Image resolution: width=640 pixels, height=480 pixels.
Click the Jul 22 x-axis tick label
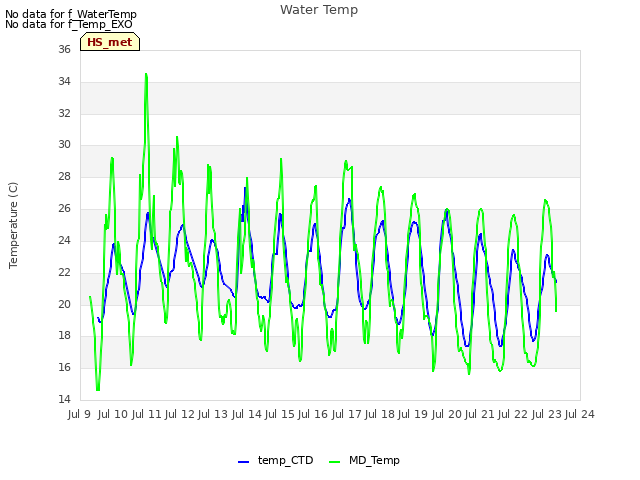click(x=513, y=414)
